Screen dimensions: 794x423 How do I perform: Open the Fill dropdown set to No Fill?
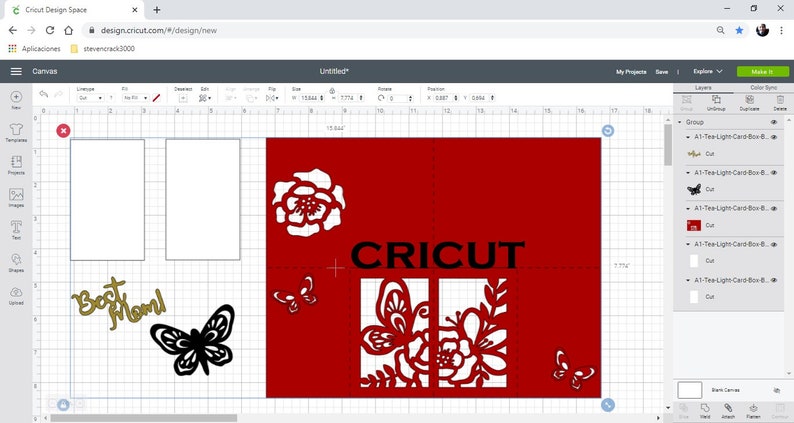(135, 98)
